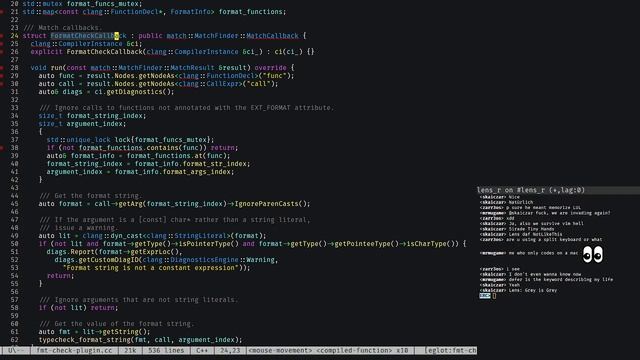Click 'StringLiteral' on line 49
Screen dimensions: 640x360
[x=200, y=236]
